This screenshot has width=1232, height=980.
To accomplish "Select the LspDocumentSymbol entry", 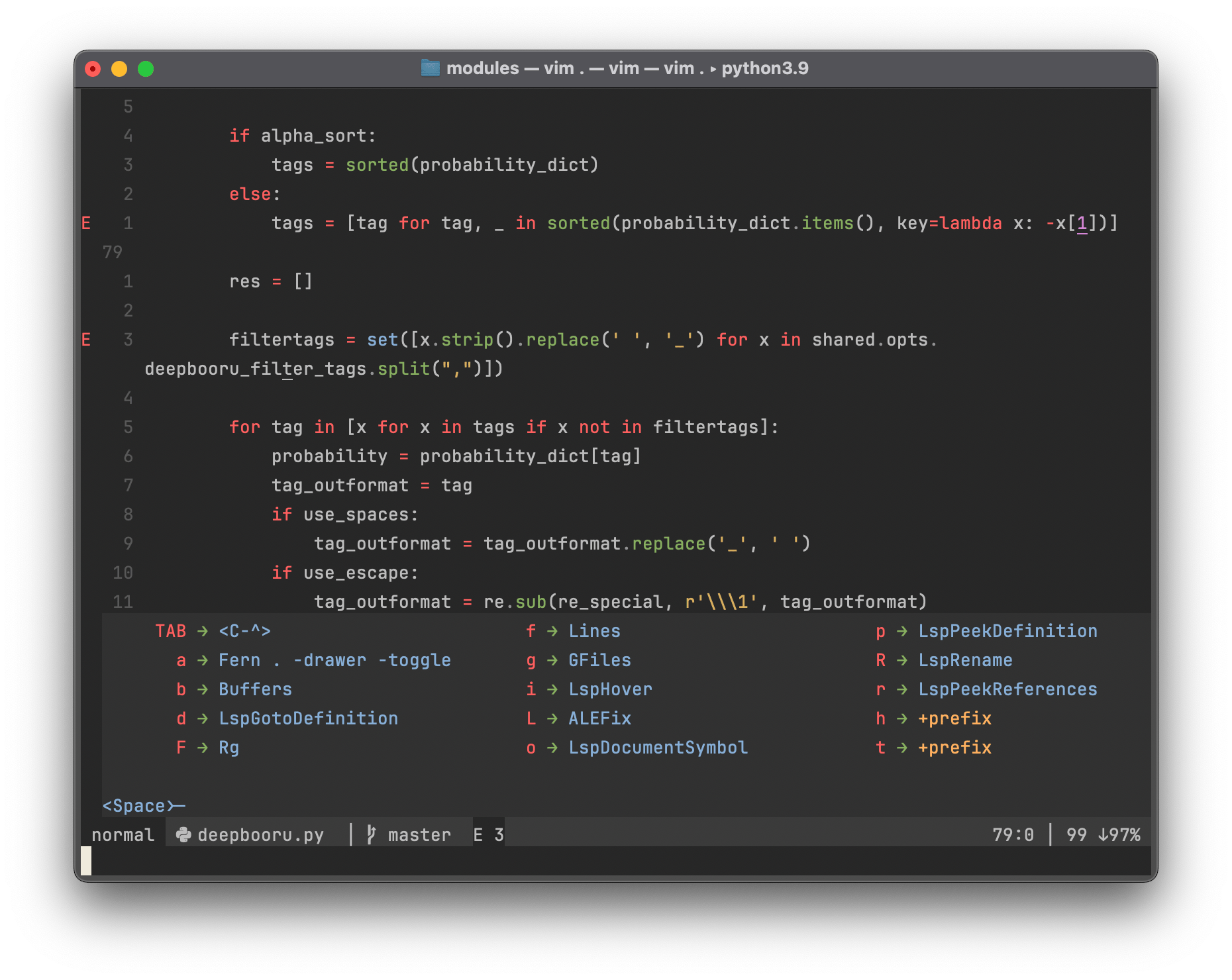I will coord(637,748).
